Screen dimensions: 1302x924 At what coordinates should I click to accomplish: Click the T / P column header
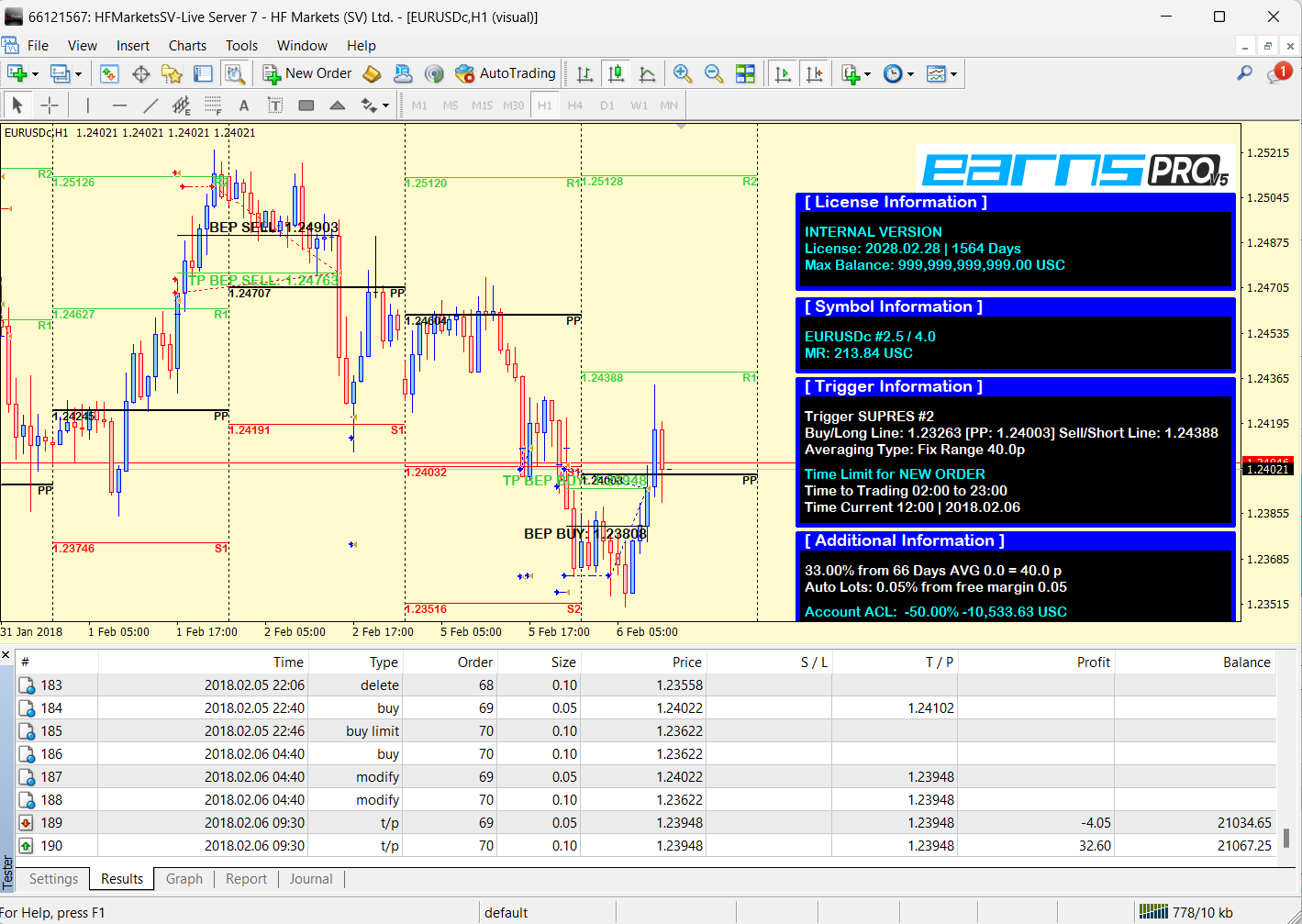tap(895, 662)
